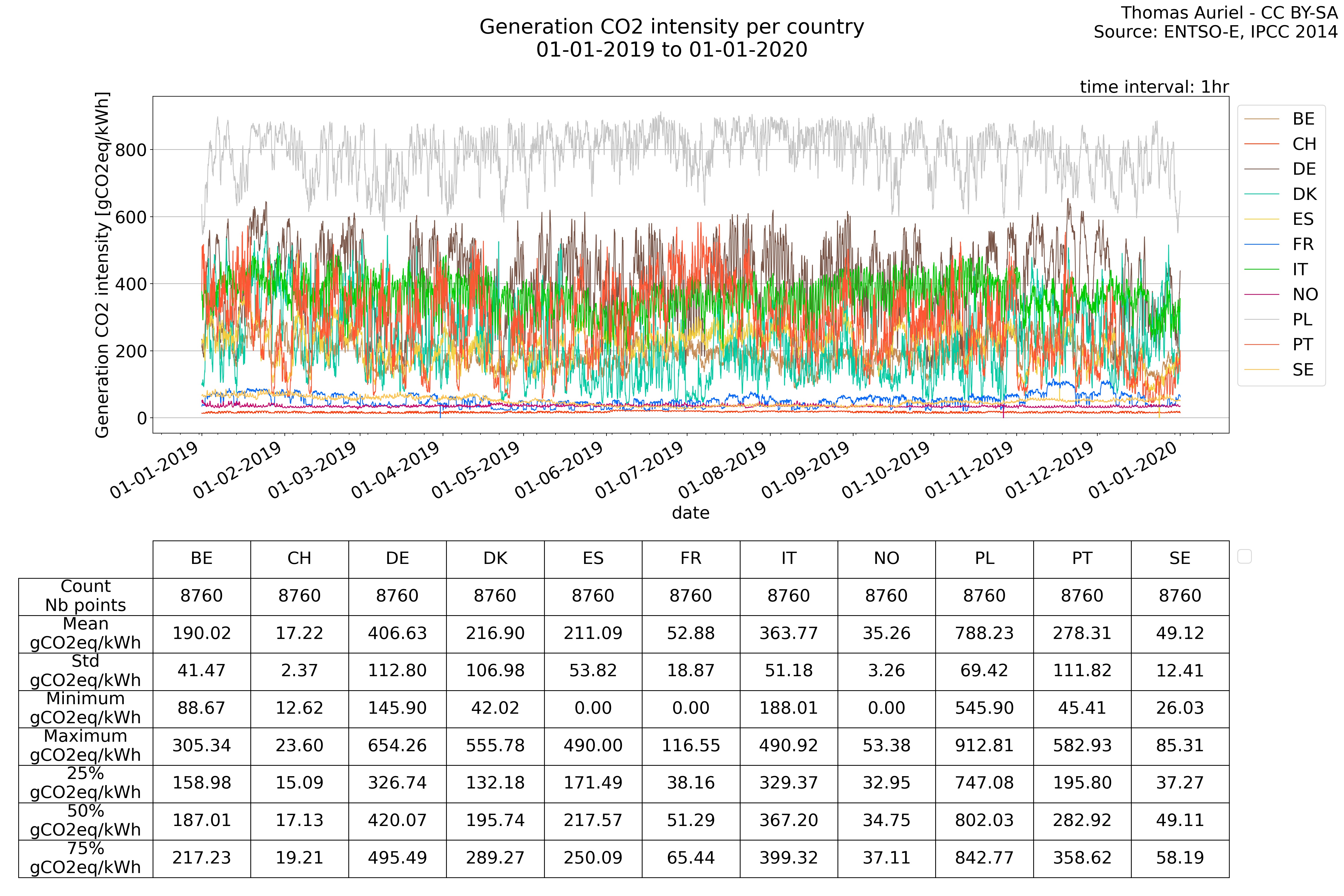Click the PL column header in the table
Screen dimensions: 1344x896
(x=984, y=558)
